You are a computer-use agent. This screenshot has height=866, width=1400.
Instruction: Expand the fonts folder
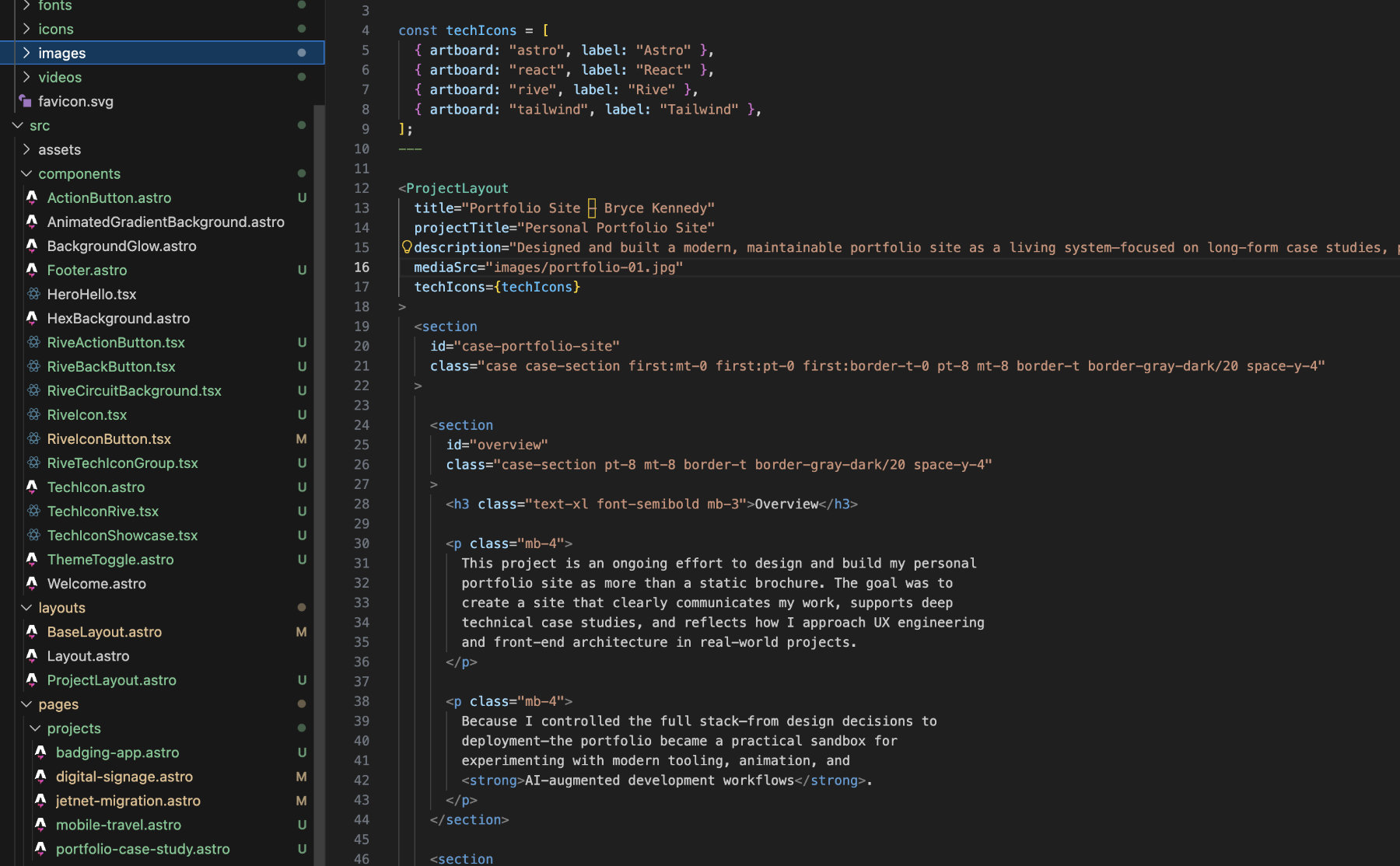26,6
